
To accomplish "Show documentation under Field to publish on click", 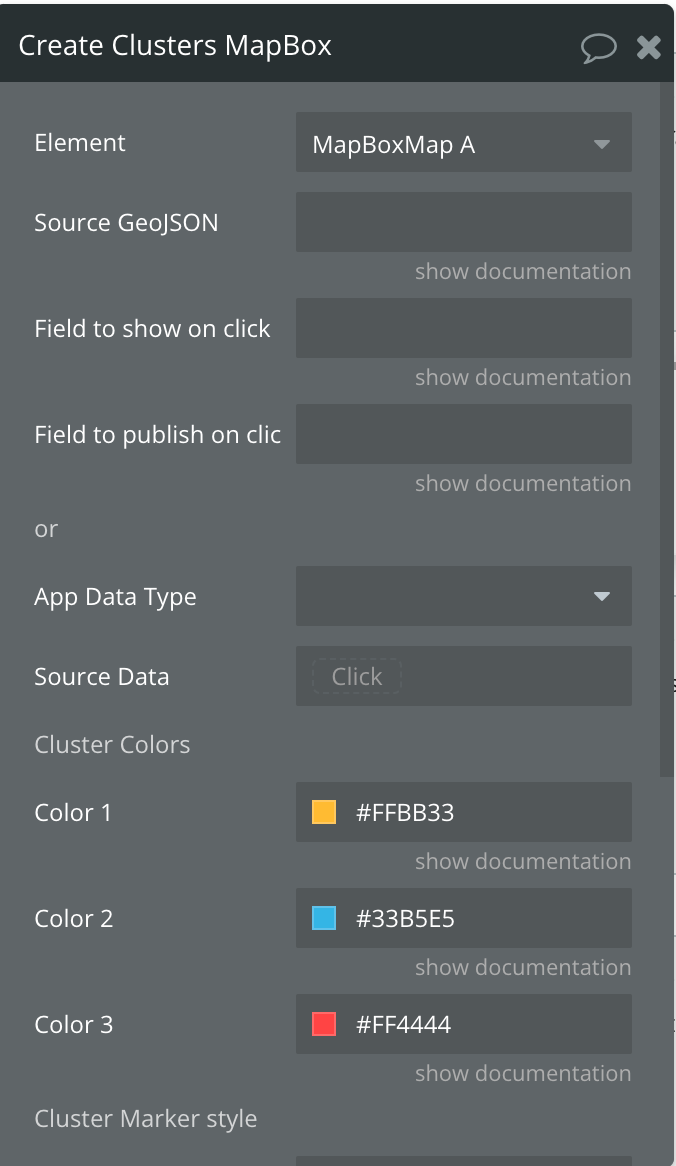I will coord(523,483).
